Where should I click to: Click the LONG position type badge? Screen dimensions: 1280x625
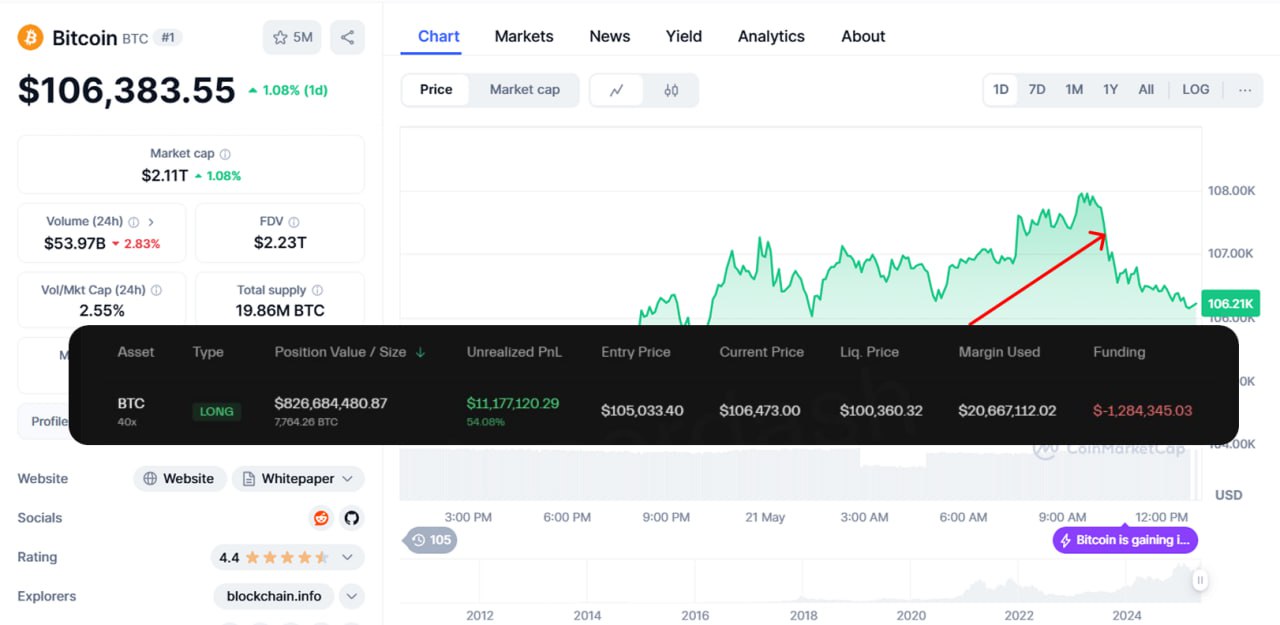click(217, 411)
